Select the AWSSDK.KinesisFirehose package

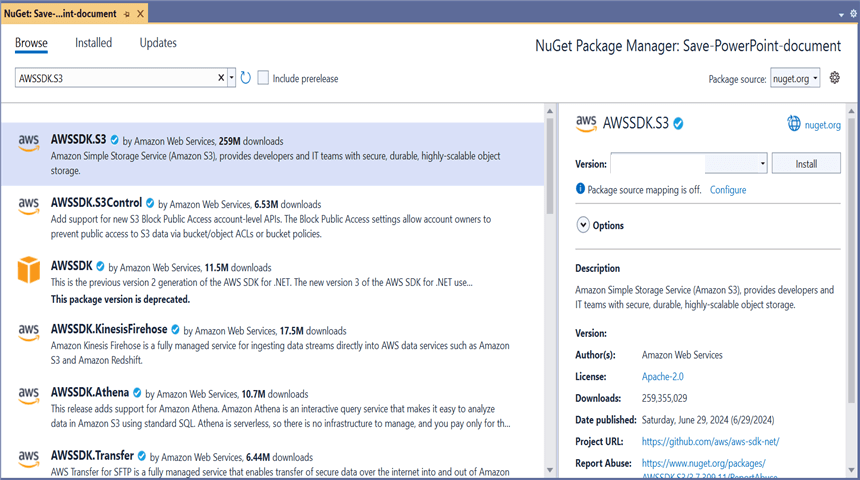coord(273,344)
